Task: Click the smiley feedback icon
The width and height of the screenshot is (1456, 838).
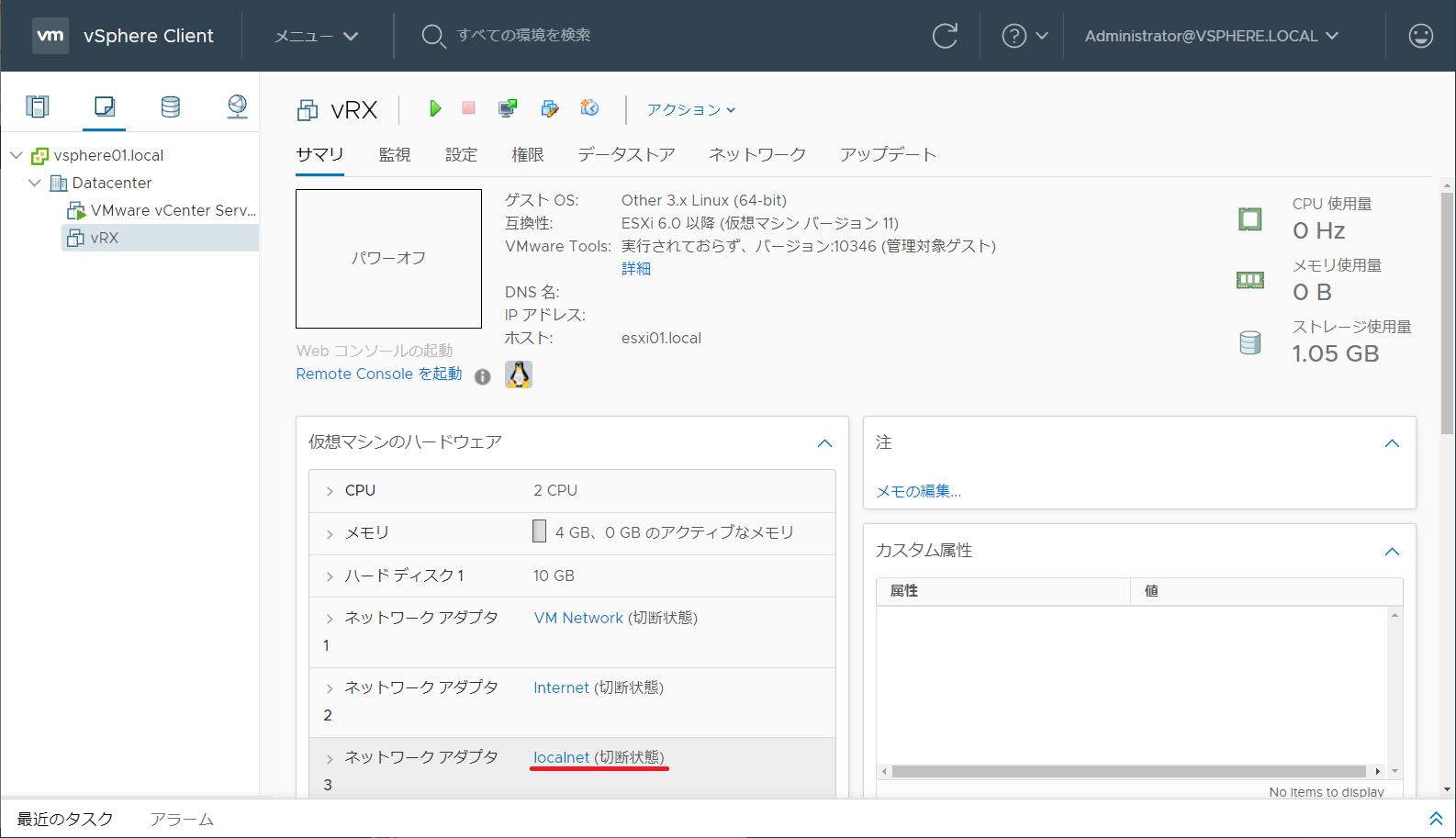Action: tap(1420, 36)
